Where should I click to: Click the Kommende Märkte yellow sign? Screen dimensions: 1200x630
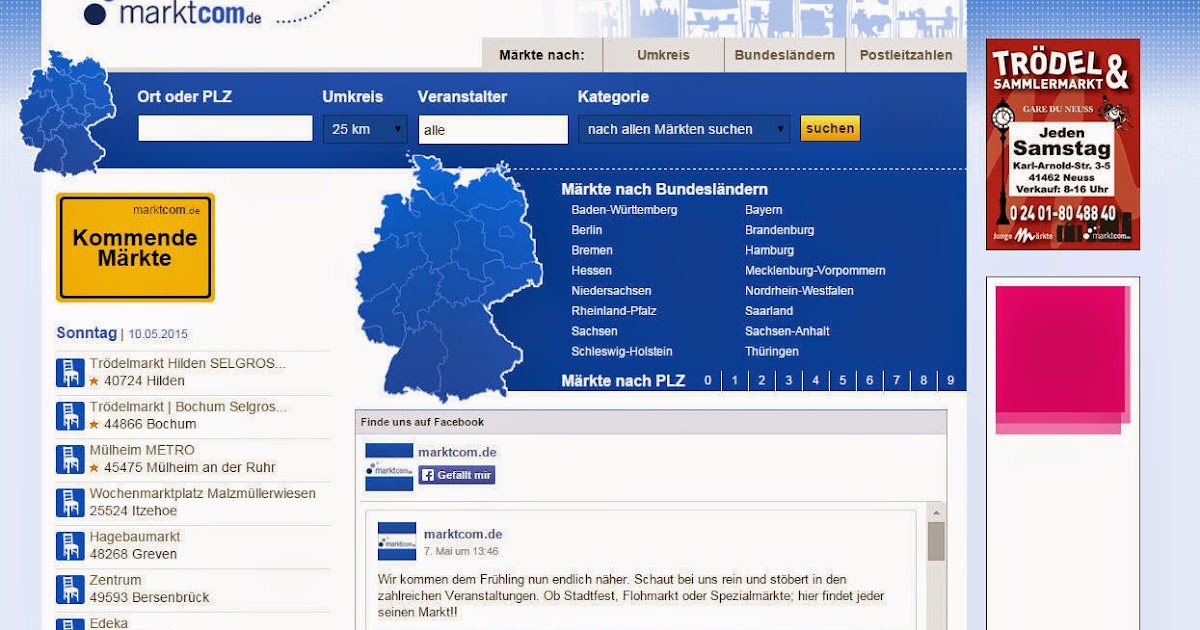point(135,248)
